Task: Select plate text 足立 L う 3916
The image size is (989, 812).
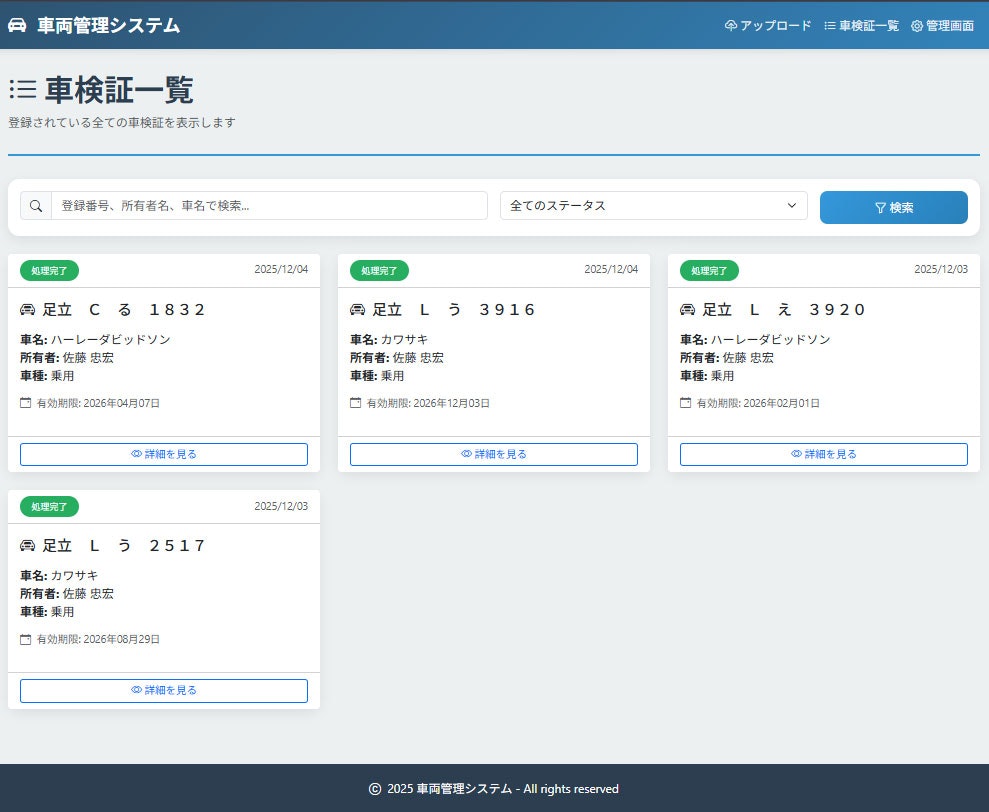Action: pyautogui.click(x=454, y=310)
